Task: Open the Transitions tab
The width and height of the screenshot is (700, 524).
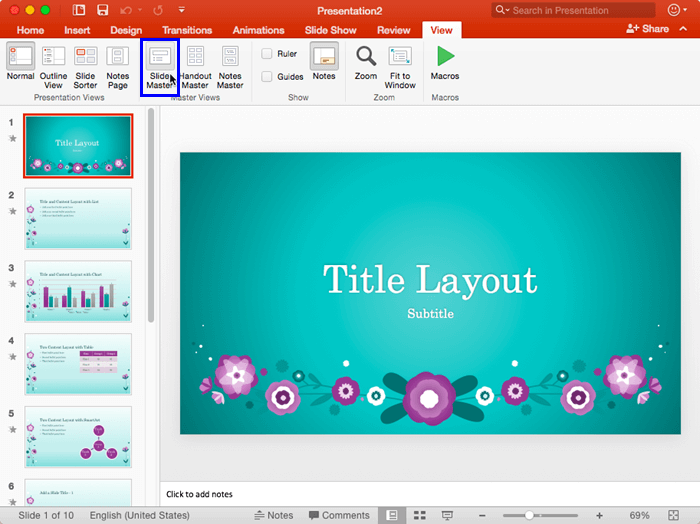Action: [x=187, y=30]
